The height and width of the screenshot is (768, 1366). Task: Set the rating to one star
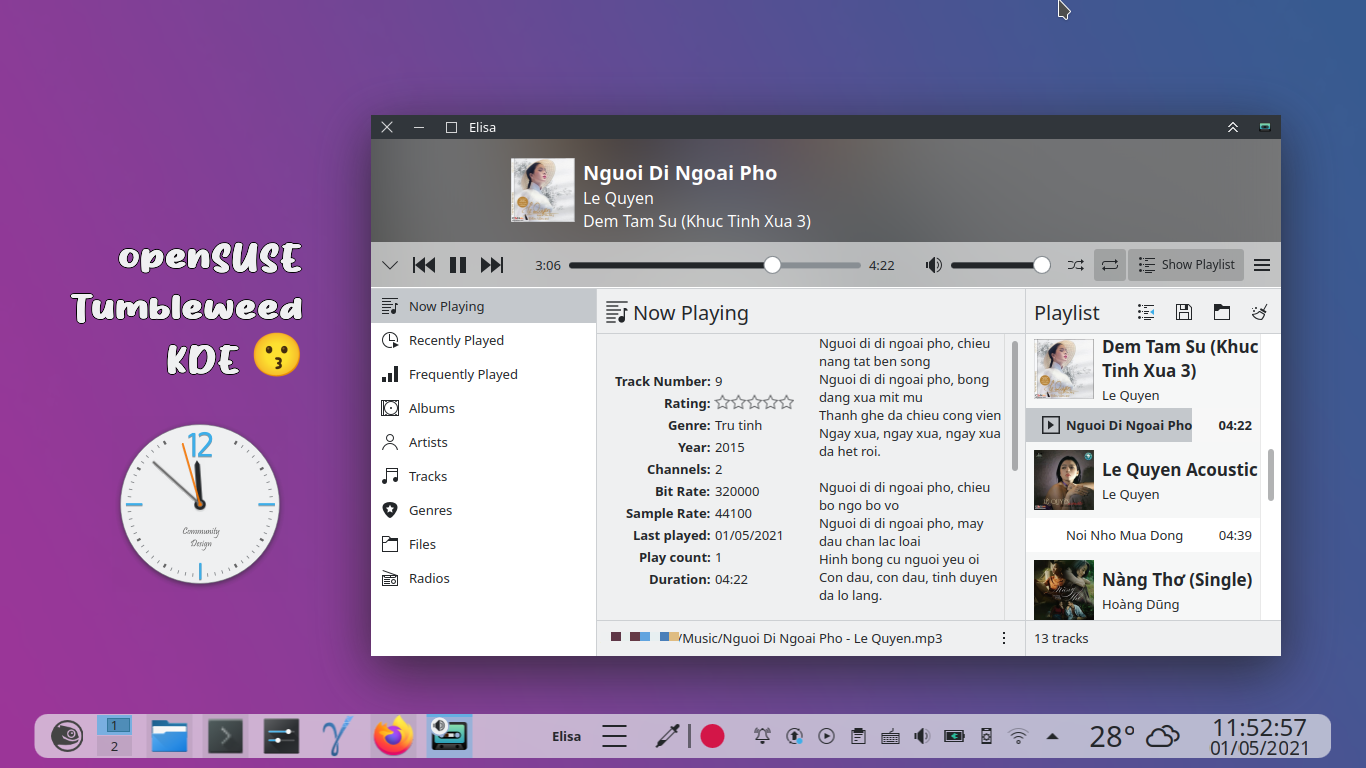pyautogui.click(x=723, y=403)
